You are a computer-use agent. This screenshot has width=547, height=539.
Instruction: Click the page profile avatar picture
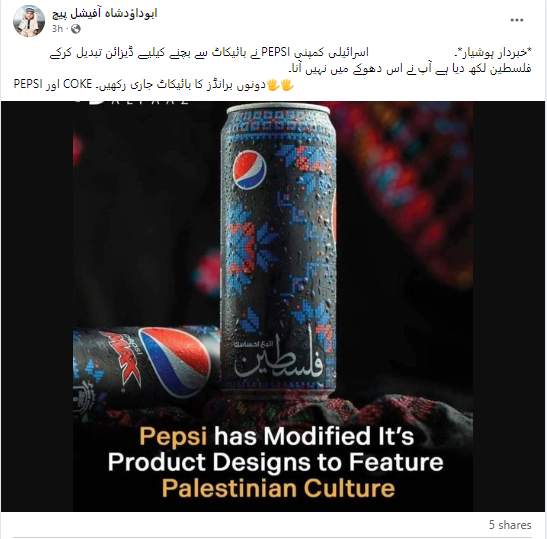[29, 21]
